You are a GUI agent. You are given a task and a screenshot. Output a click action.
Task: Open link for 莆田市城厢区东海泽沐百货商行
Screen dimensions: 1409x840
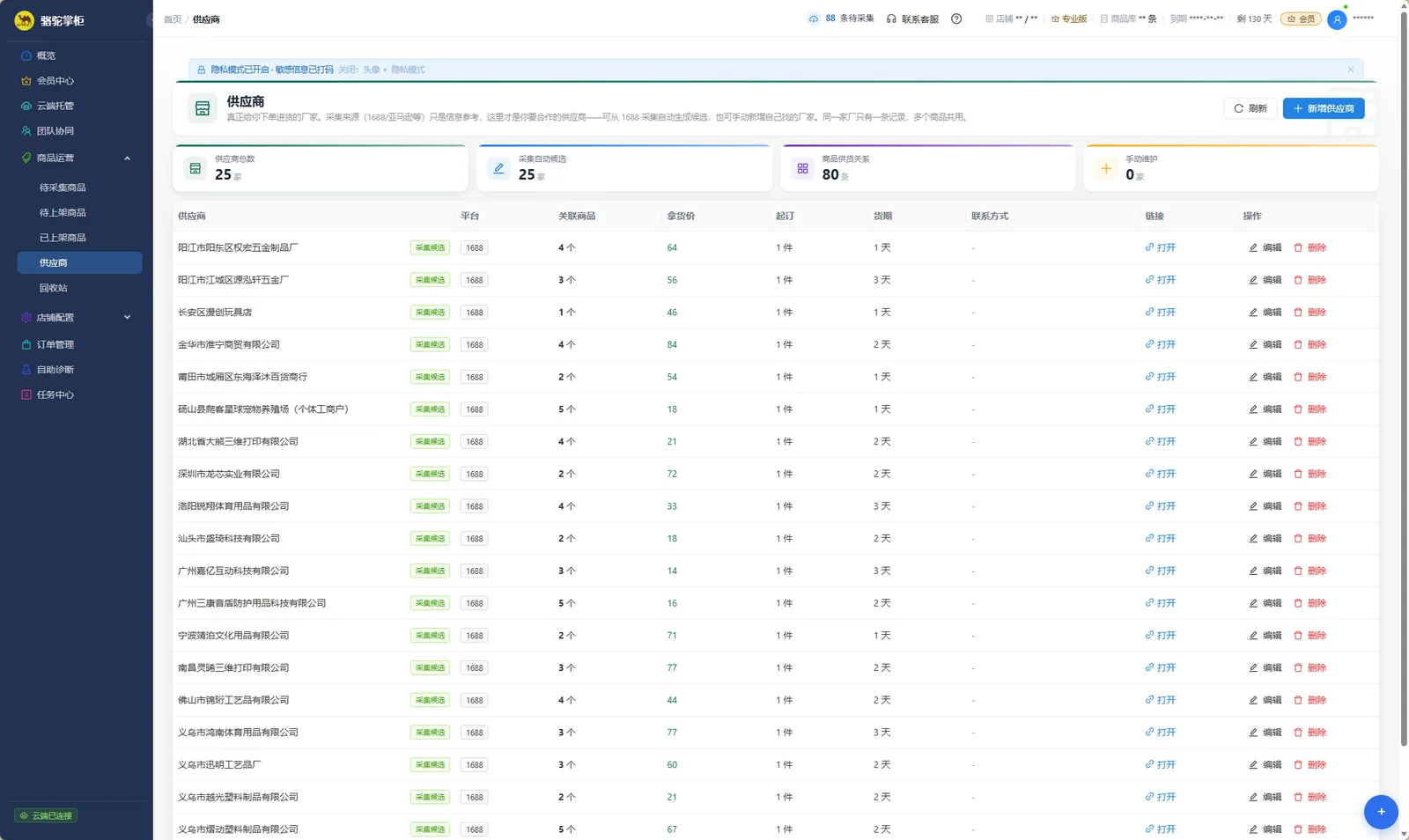1161,377
